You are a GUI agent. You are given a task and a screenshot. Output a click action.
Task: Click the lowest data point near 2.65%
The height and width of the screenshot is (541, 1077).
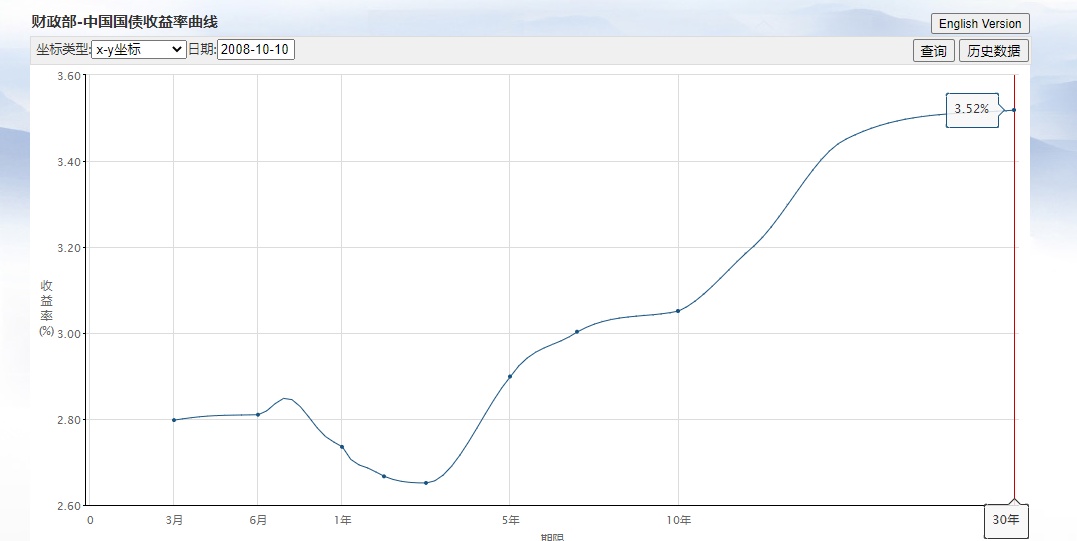tap(426, 482)
